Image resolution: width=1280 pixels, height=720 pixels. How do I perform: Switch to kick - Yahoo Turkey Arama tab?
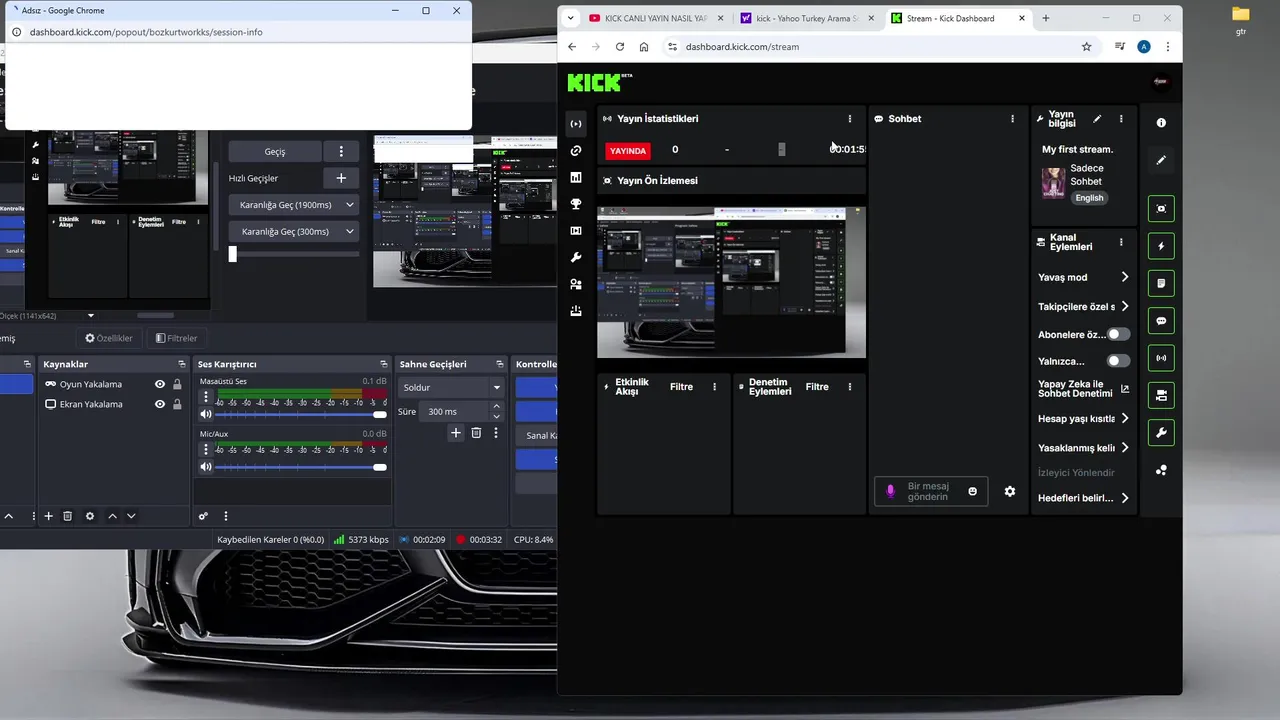point(807,18)
